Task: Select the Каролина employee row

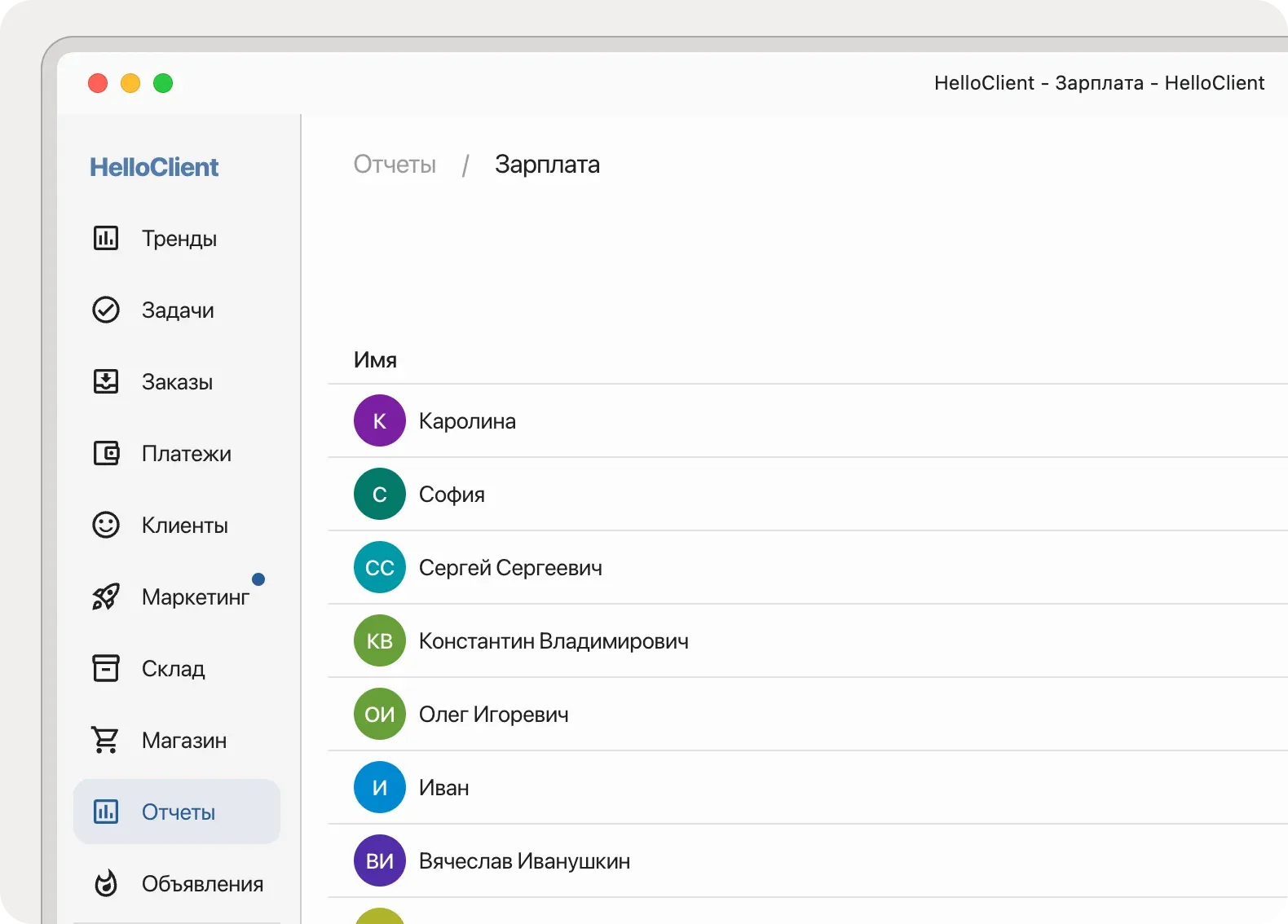Action: pos(467,421)
